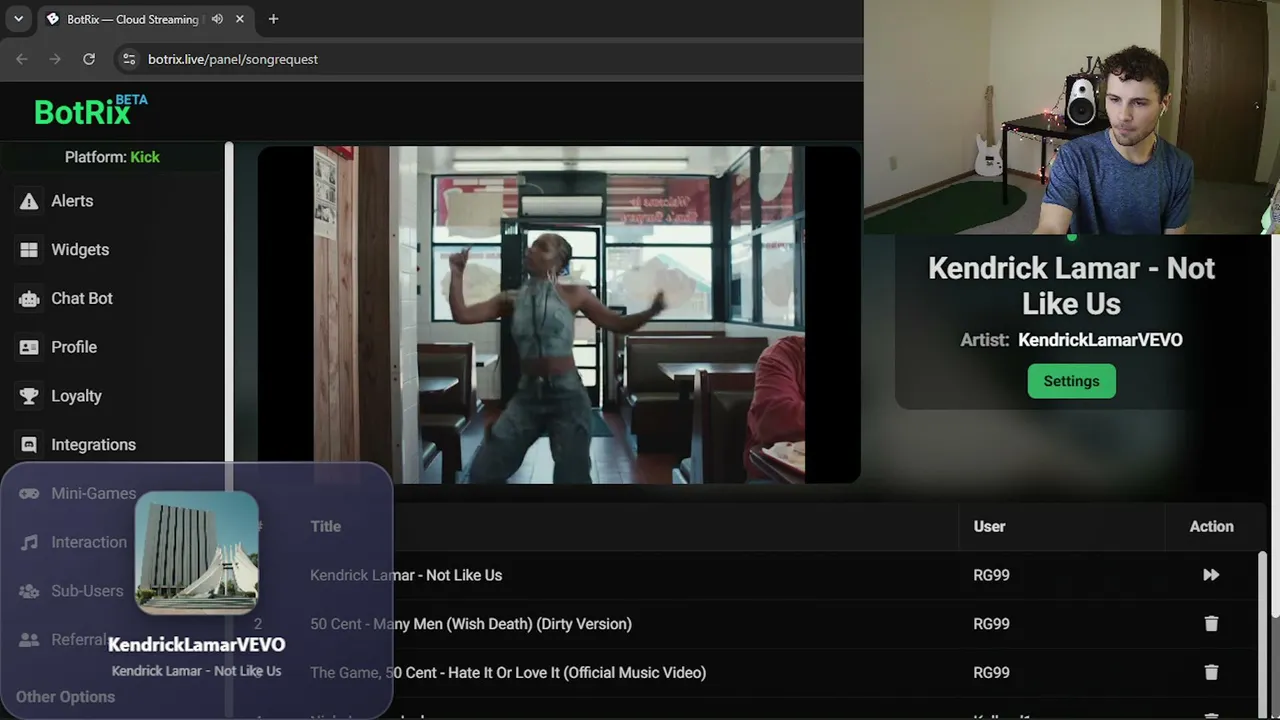Viewport: 1280px width, 720px height.
Task: Skip the Not Like Us song
Action: pyautogui.click(x=1211, y=575)
